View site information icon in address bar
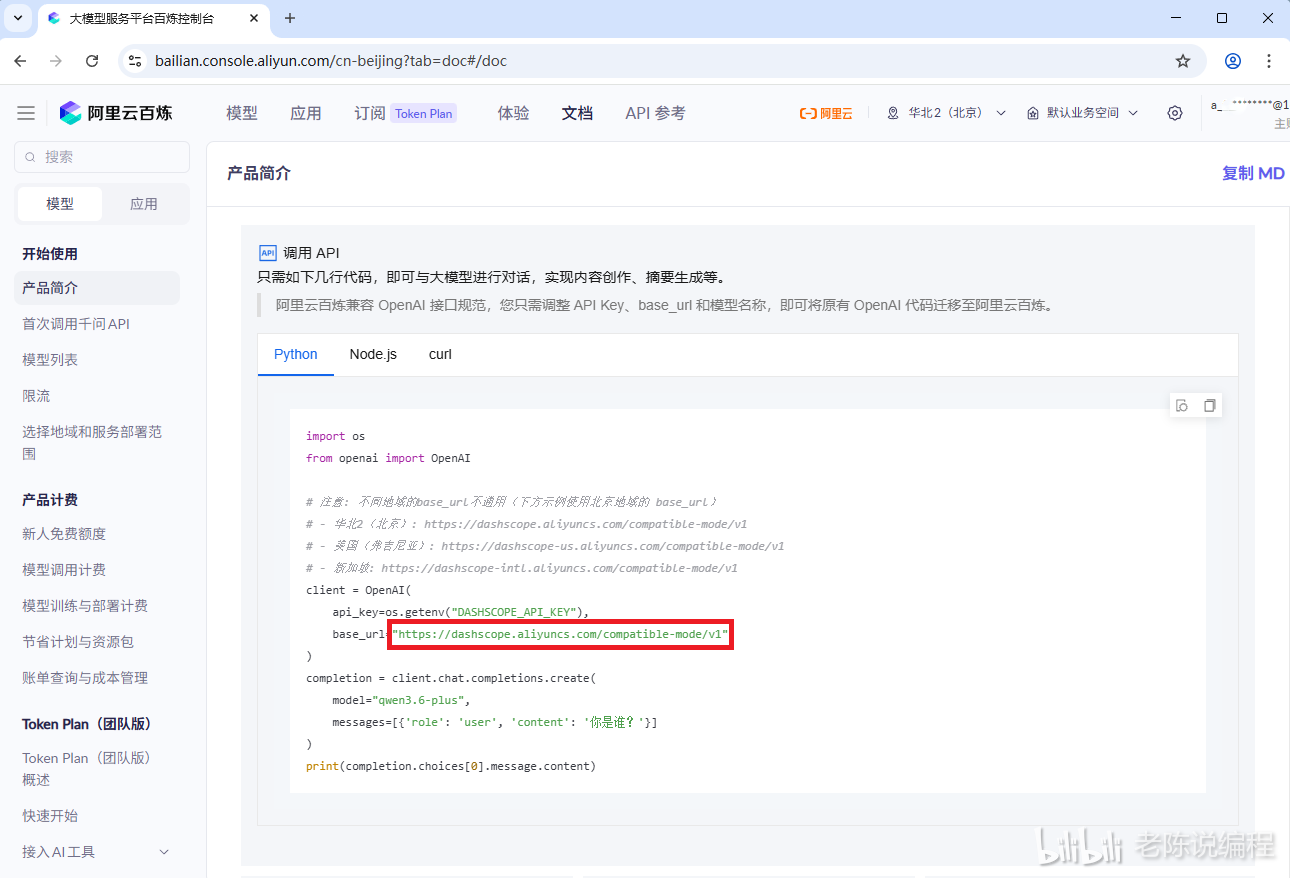The width and height of the screenshot is (1290, 878). click(135, 61)
